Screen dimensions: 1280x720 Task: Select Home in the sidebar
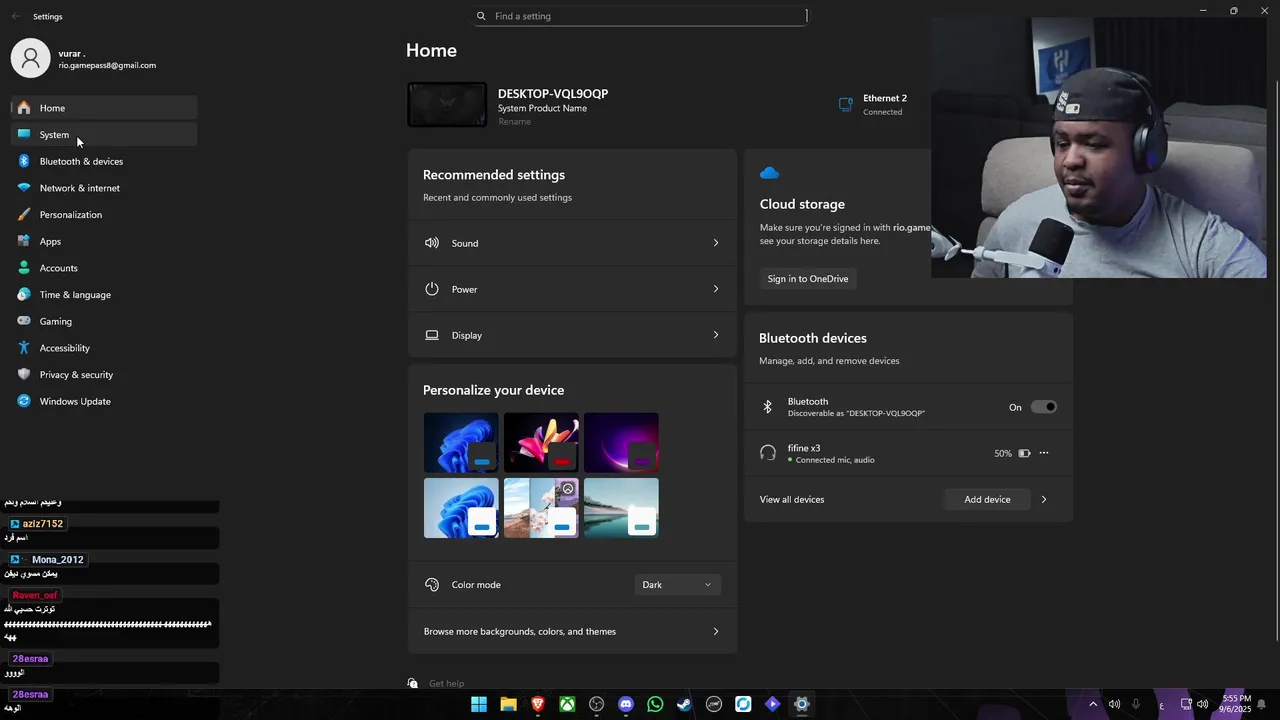[104, 108]
